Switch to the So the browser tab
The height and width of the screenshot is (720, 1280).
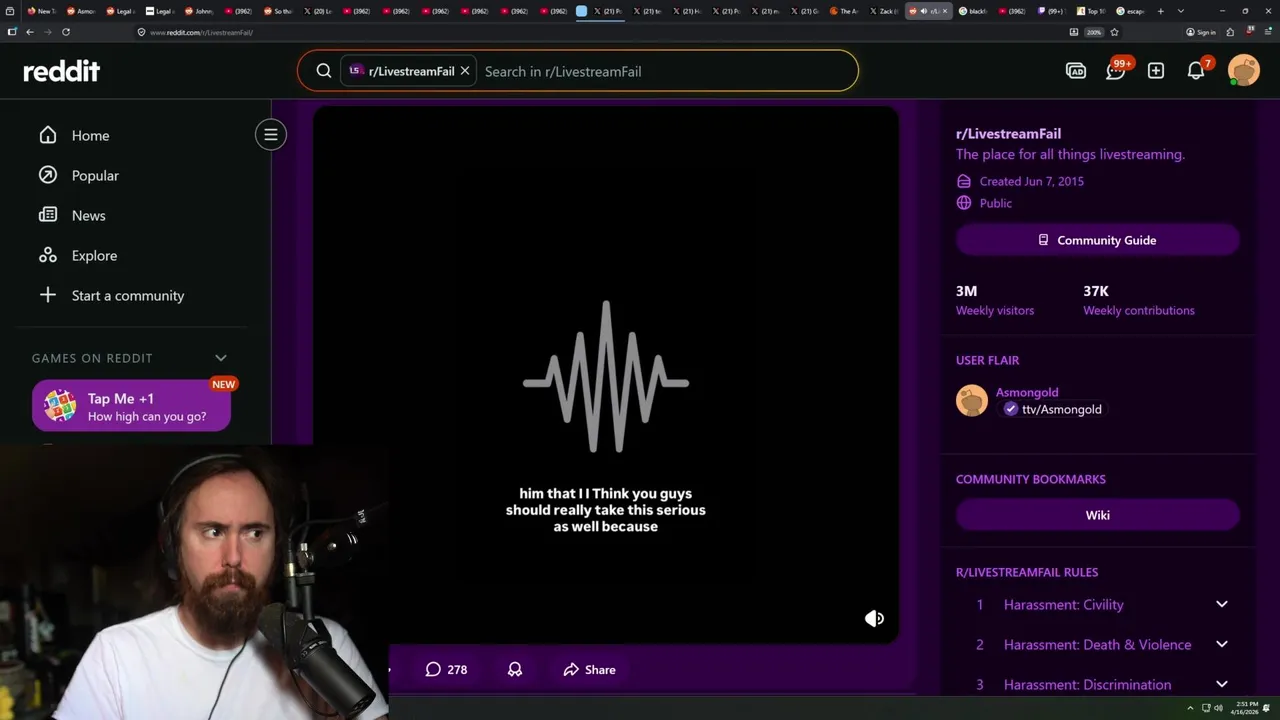click(x=277, y=11)
